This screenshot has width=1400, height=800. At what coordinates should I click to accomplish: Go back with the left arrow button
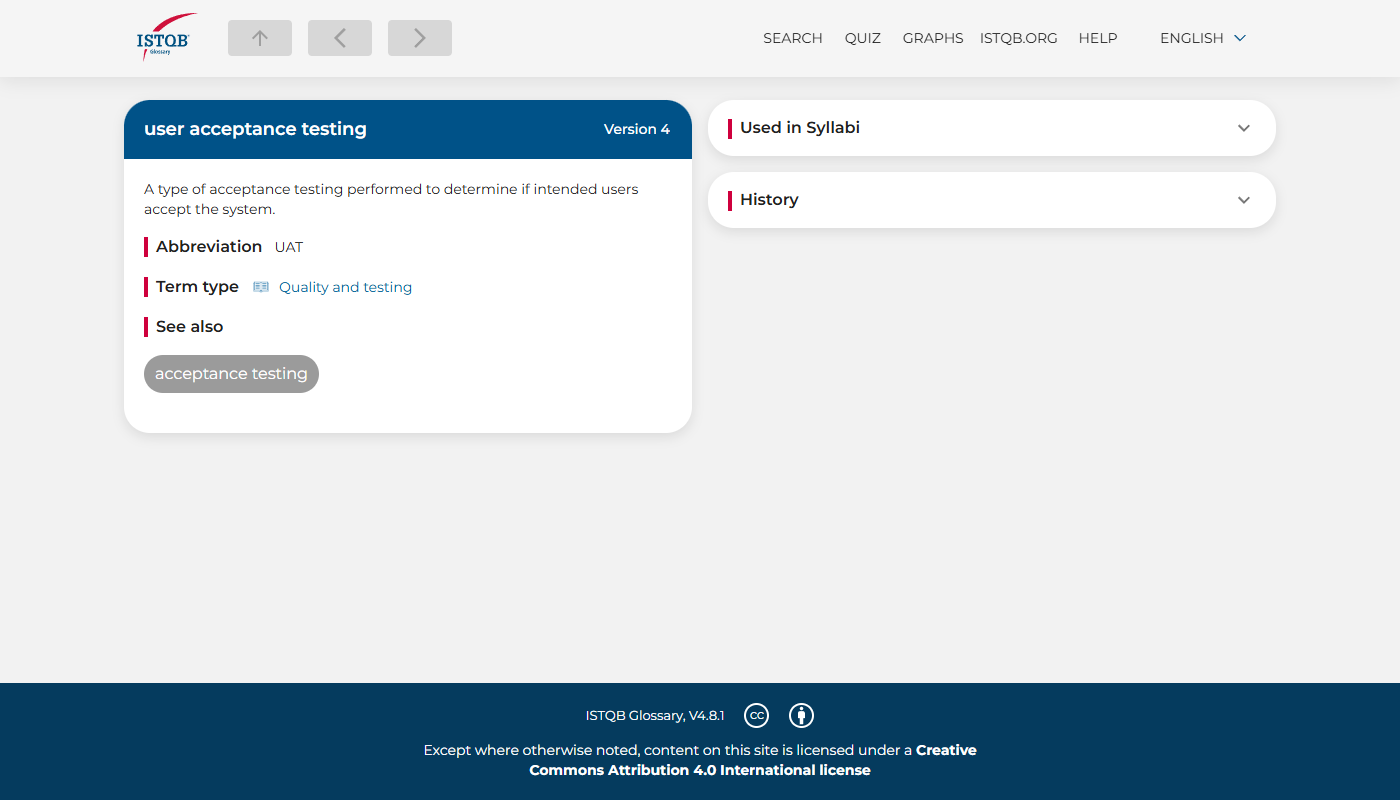click(x=340, y=38)
